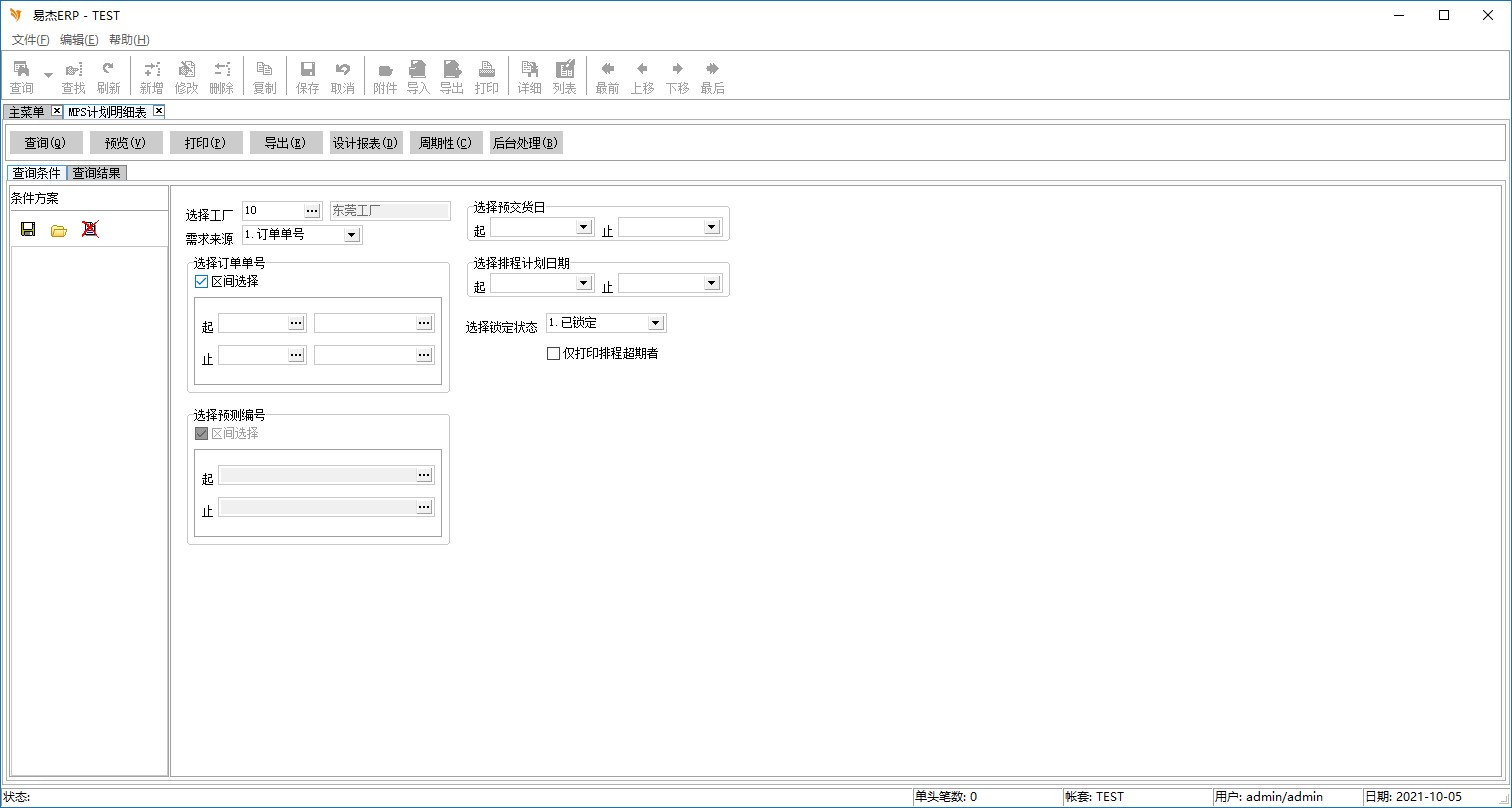Close the MPS计划明细表 tab
This screenshot has height=808, width=1512.
[x=158, y=111]
